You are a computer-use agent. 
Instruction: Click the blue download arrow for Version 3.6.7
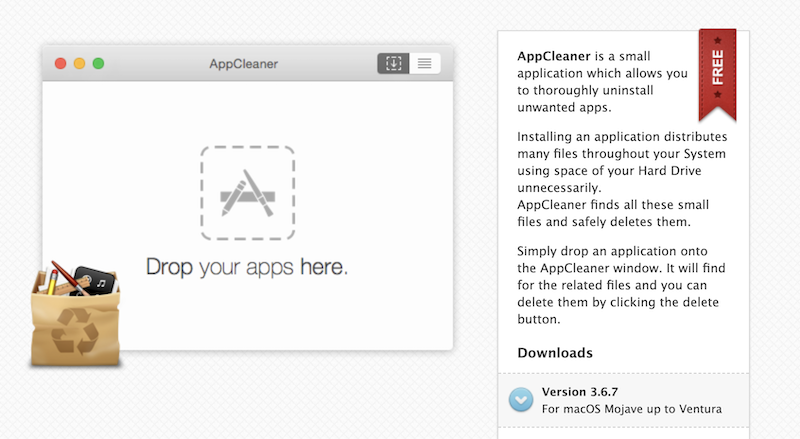pyautogui.click(x=521, y=400)
